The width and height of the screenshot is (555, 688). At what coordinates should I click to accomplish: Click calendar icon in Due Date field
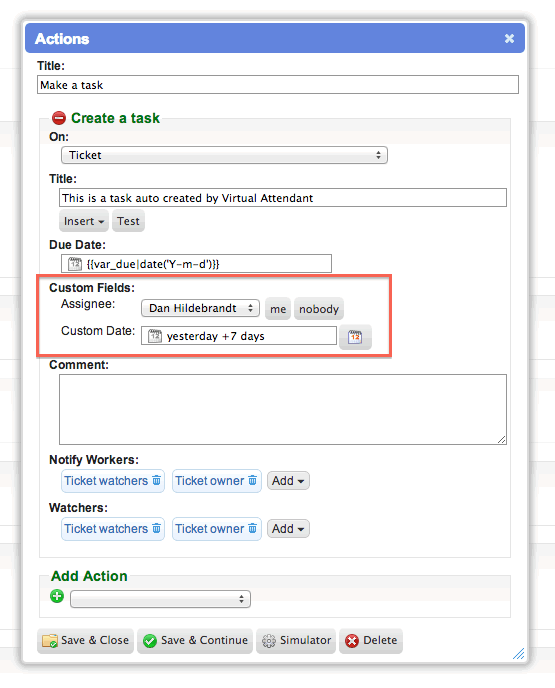coord(75,264)
